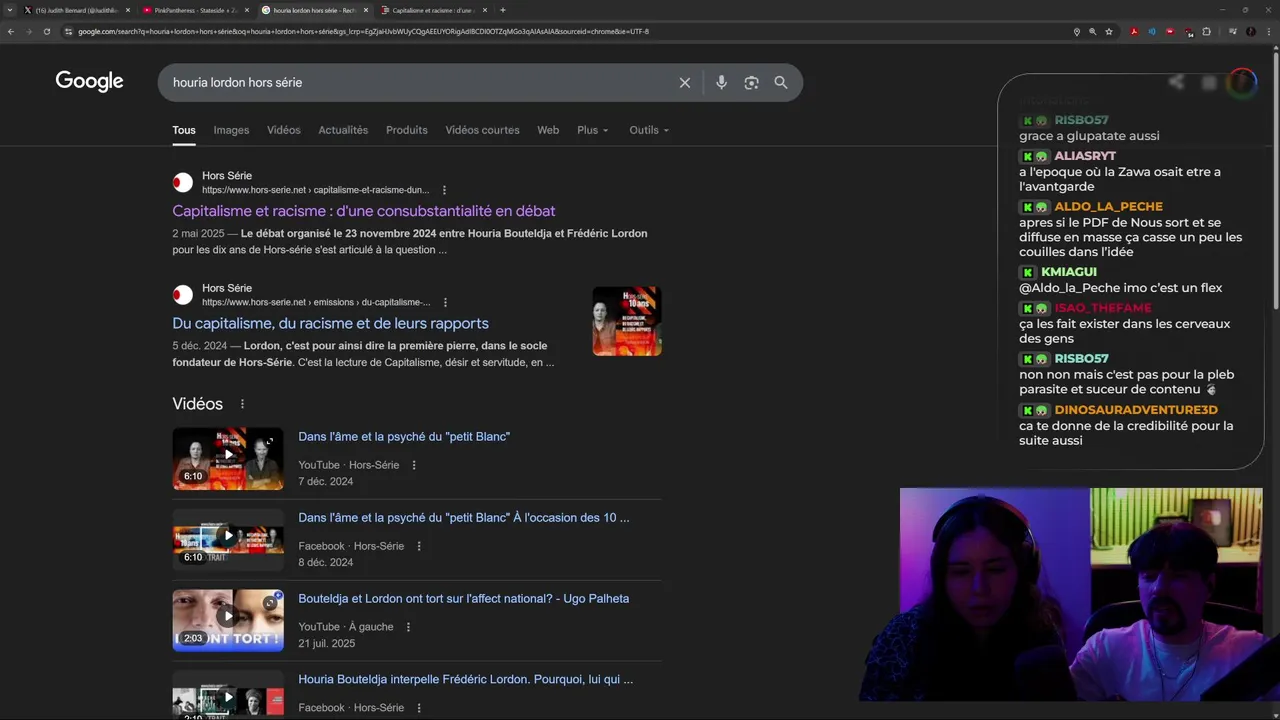Viewport: 1280px width, 720px height.
Task: Open 'Houria Bouteldja interpelle Frédéric Lordon' link
Action: click(465, 680)
